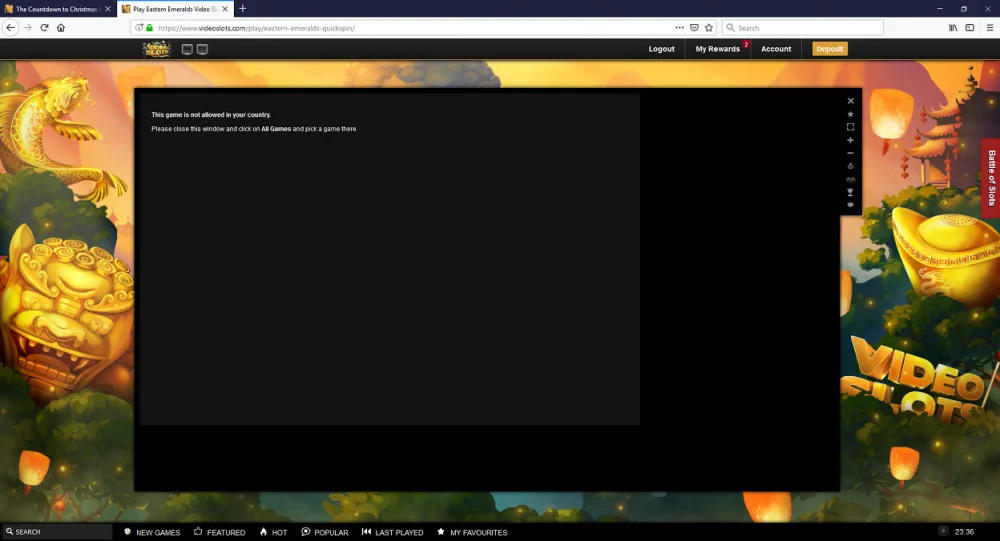1000x541 pixels.
Task: Add game to favourites with star icon
Action: coord(850,114)
